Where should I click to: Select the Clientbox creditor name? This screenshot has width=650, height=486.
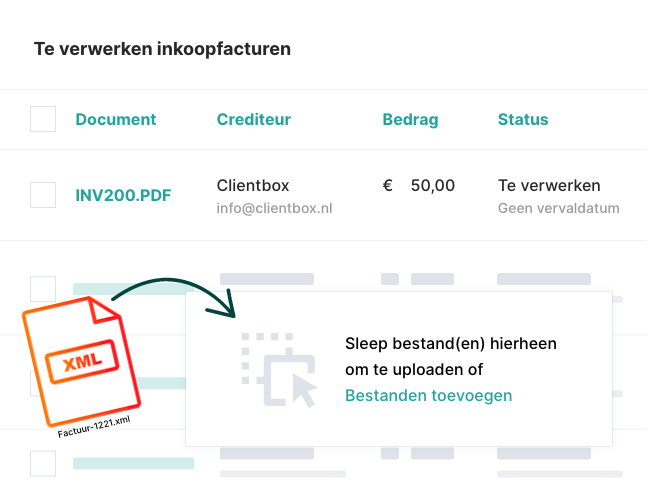pyautogui.click(x=254, y=186)
